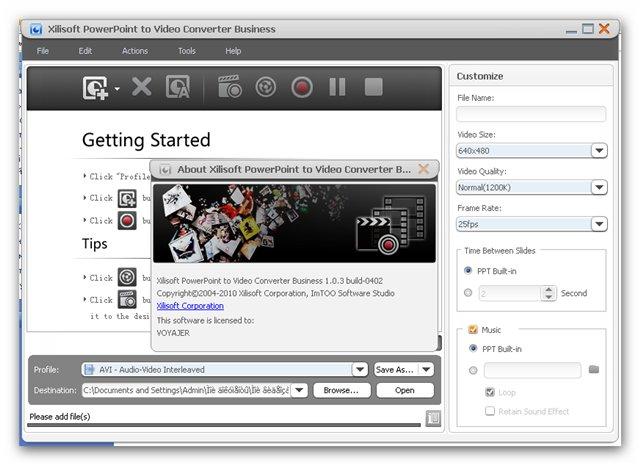Image resolution: width=640 pixels, height=465 pixels.
Task: Open the Tools menu
Action: pyautogui.click(x=187, y=51)
